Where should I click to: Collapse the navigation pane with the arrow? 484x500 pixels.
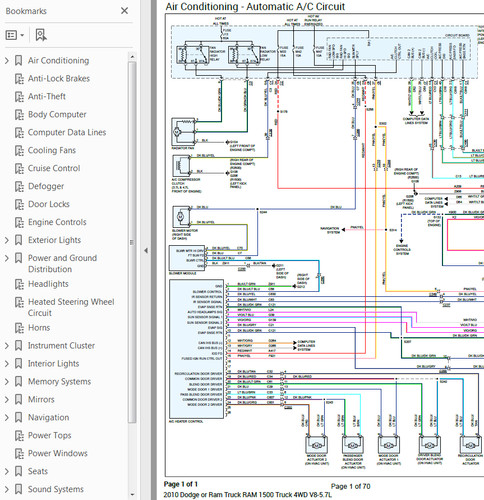146,251
